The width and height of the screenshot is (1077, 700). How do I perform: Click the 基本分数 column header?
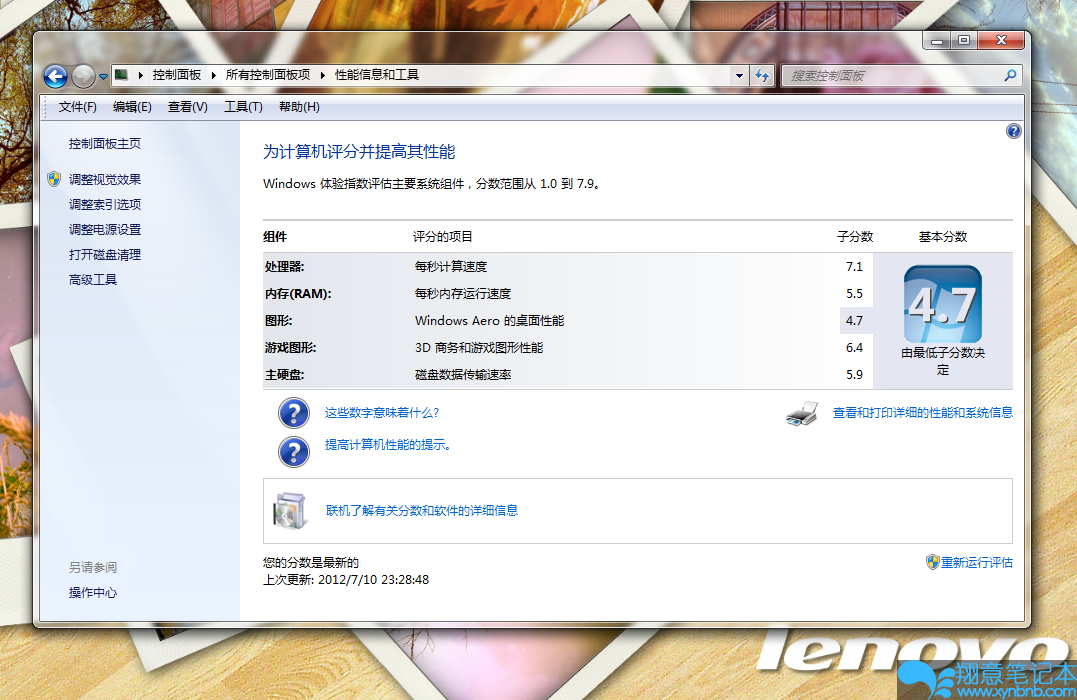pyautogui.click(x=943, y=237)
